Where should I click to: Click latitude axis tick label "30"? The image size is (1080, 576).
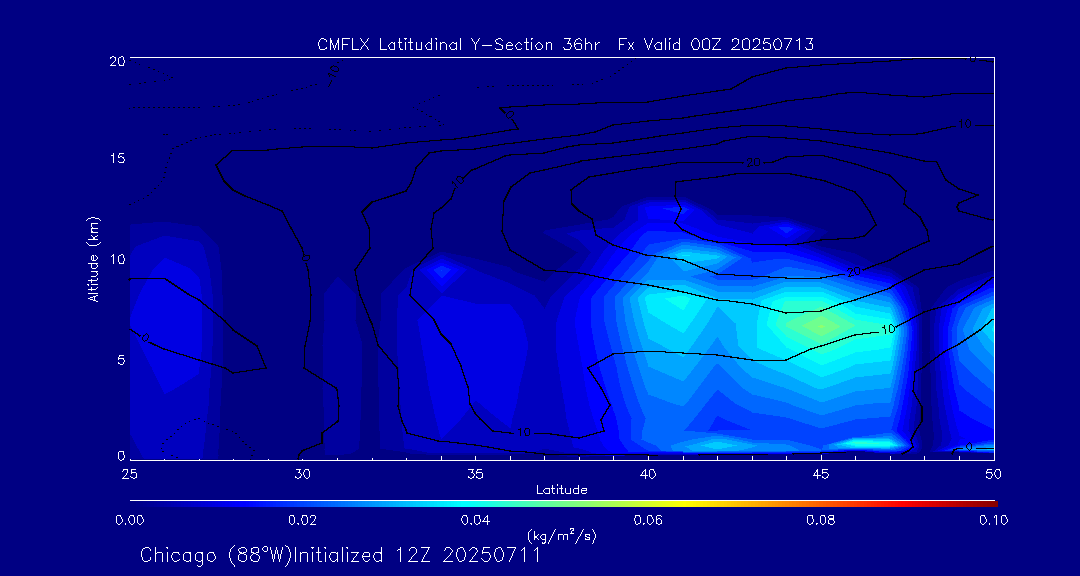(x=302, y=473)
